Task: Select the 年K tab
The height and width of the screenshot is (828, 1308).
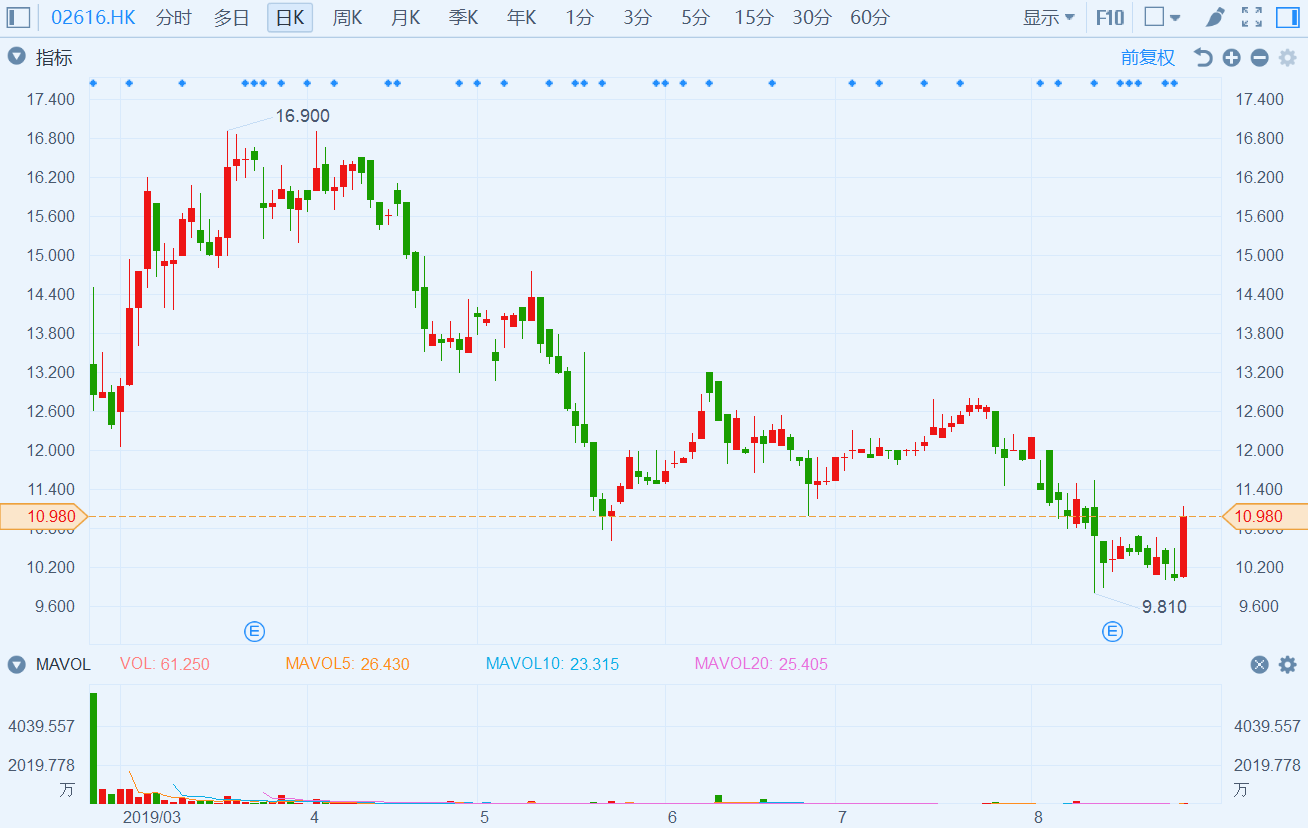Action: (x=521, y=17)
